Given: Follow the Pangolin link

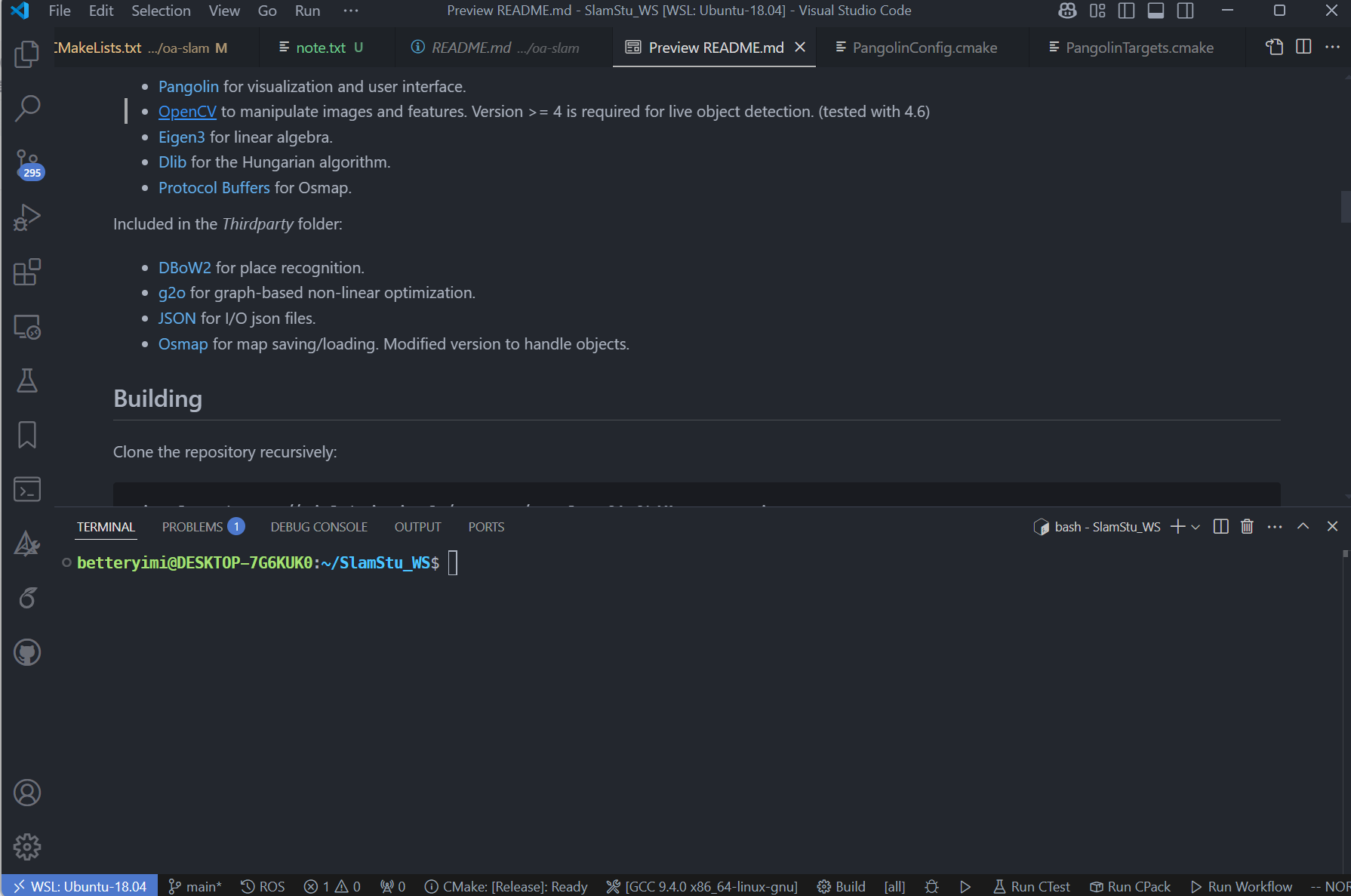Looking at the screenshot, I should 189,87.
